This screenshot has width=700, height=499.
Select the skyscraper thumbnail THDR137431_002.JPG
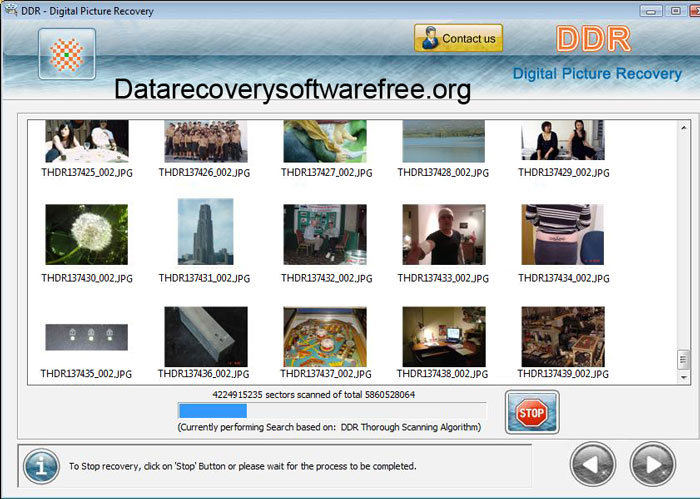205,232
